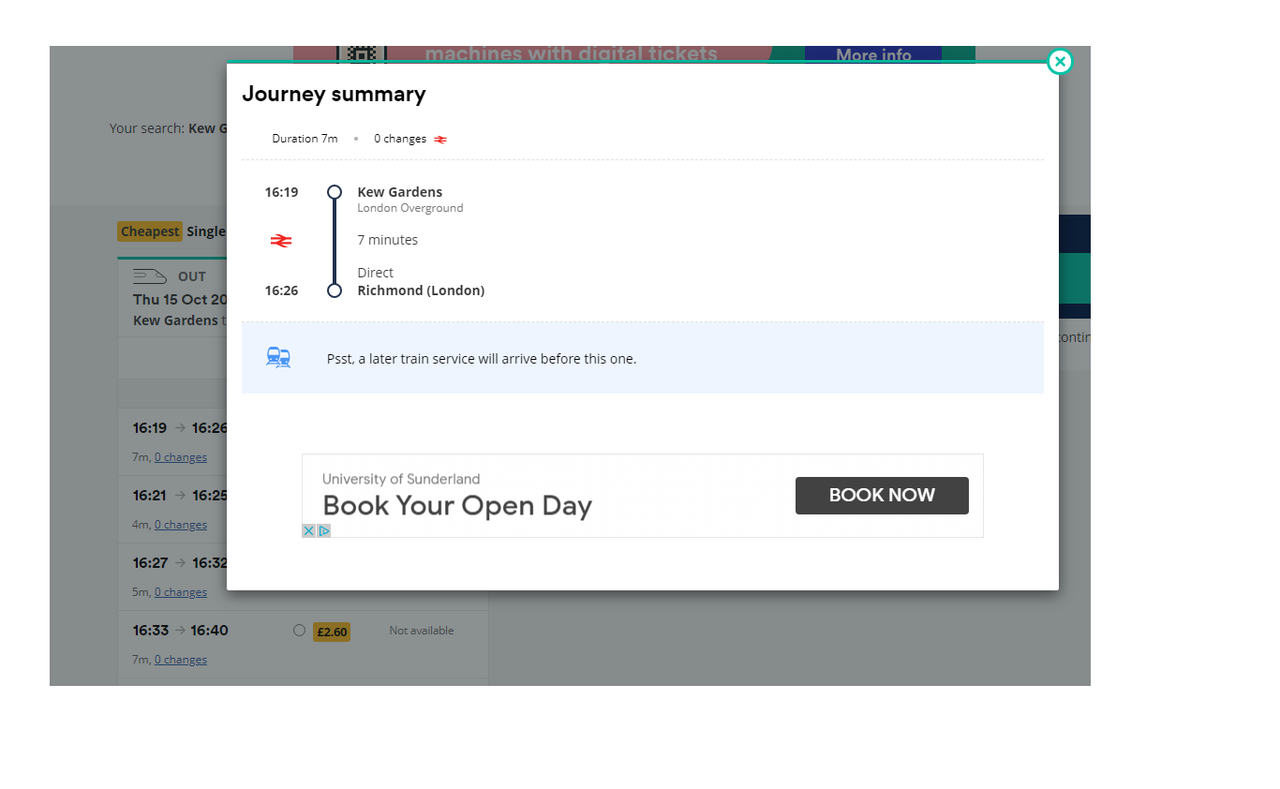The image size is (1280, 789).
Task: Open the AdChoices triangle icon
Action: pyautogui.click(x=324, y=531)
